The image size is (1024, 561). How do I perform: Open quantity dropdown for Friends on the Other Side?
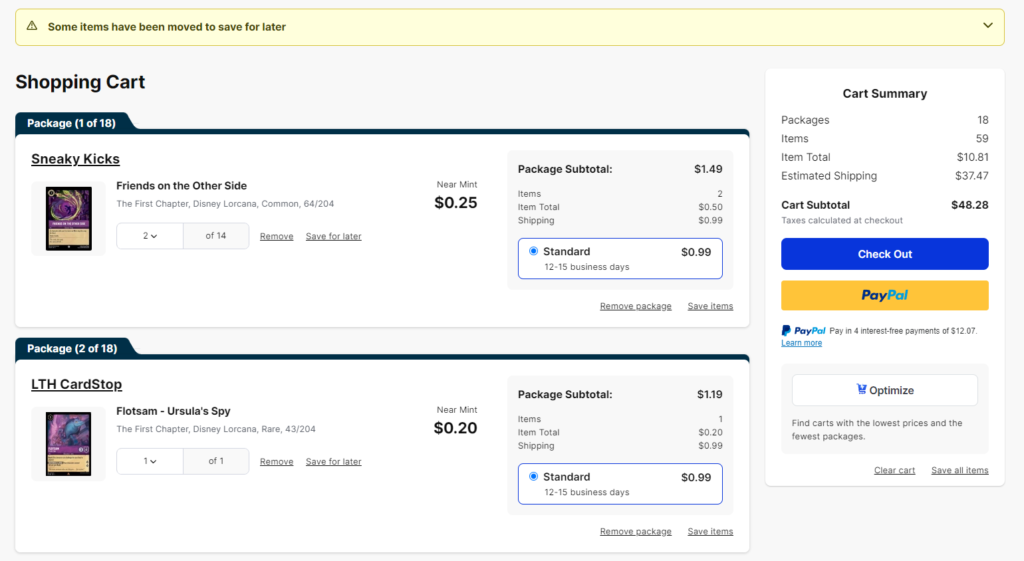click(150, 236)
